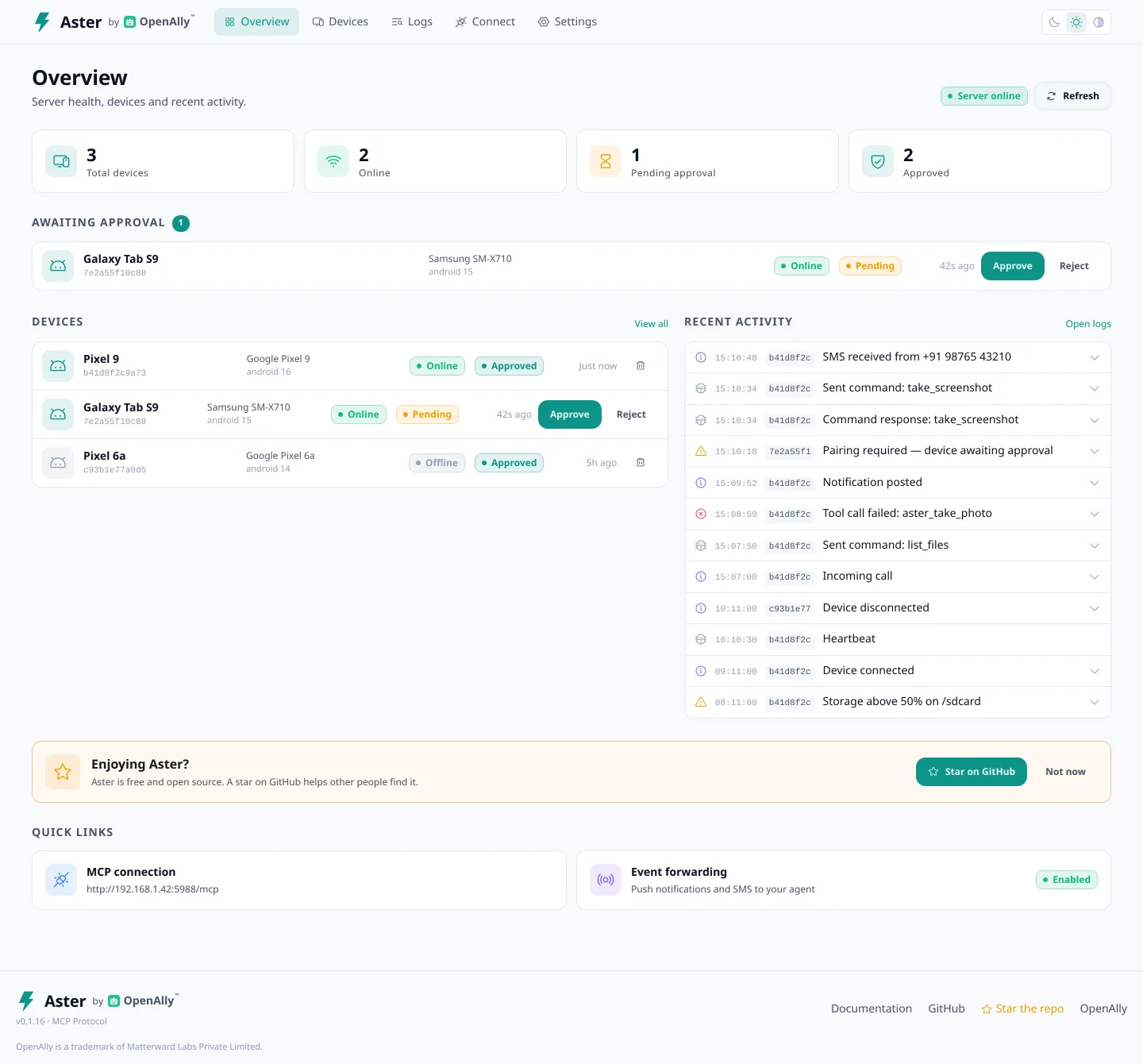Click error icon on Tool call failed row
The width and height of the screenshot is (1143, 1064).
[701, 514]
